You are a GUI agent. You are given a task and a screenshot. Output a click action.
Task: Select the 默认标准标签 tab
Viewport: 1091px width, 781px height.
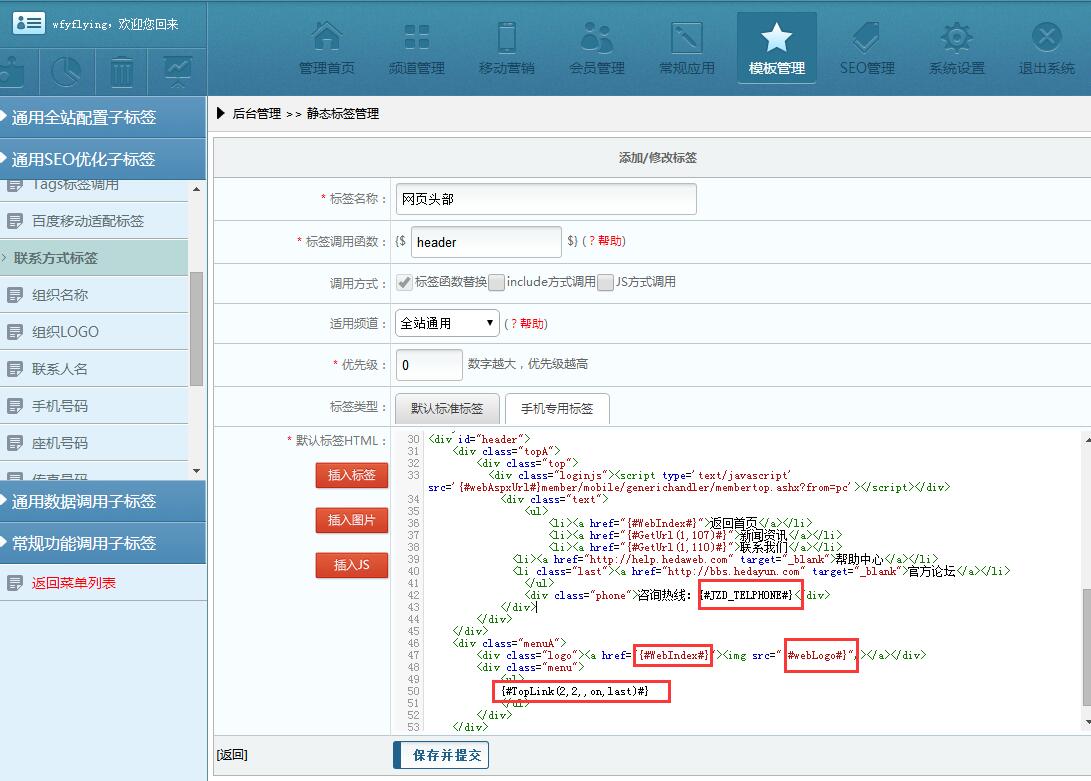coord(447,408)
